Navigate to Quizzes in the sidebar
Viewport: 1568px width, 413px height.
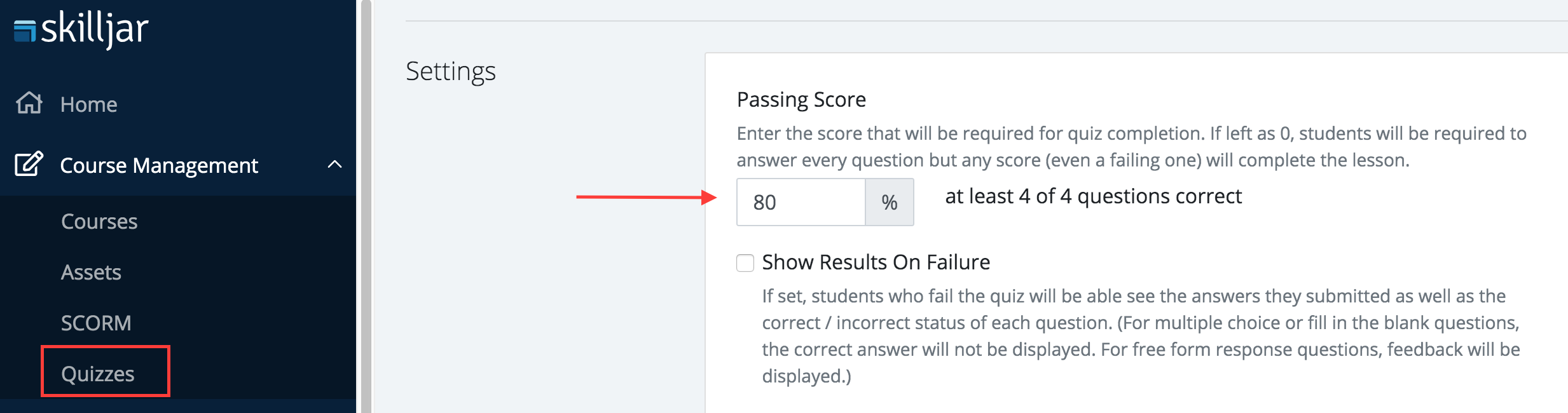point(98,374)
